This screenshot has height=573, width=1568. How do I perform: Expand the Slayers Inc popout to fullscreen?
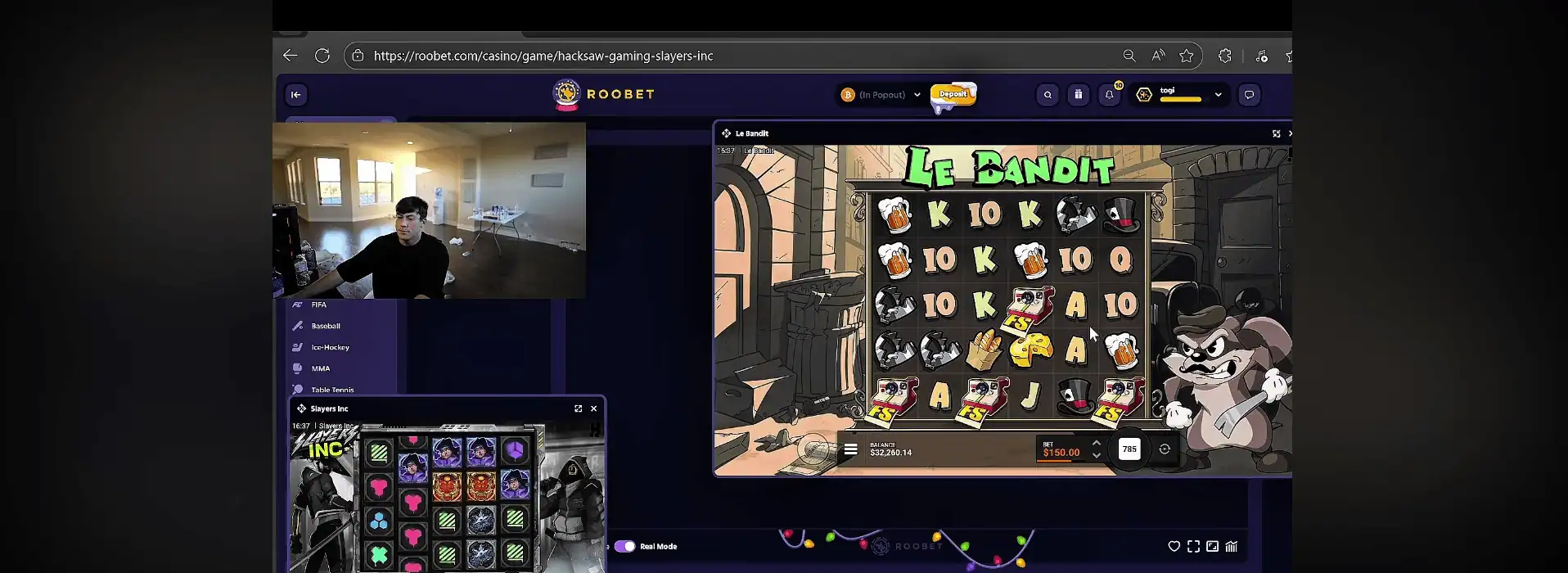tap(579, 408)
